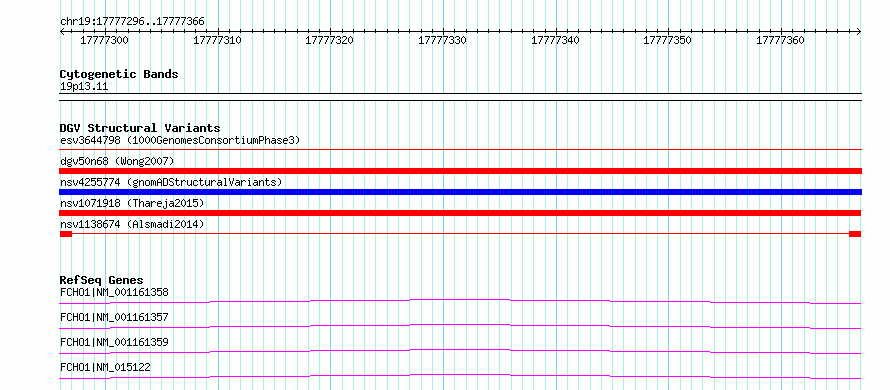
Task: Click the magenta NM_001161359 intron line
Action: pyautogui.click(x=461, y=351)
